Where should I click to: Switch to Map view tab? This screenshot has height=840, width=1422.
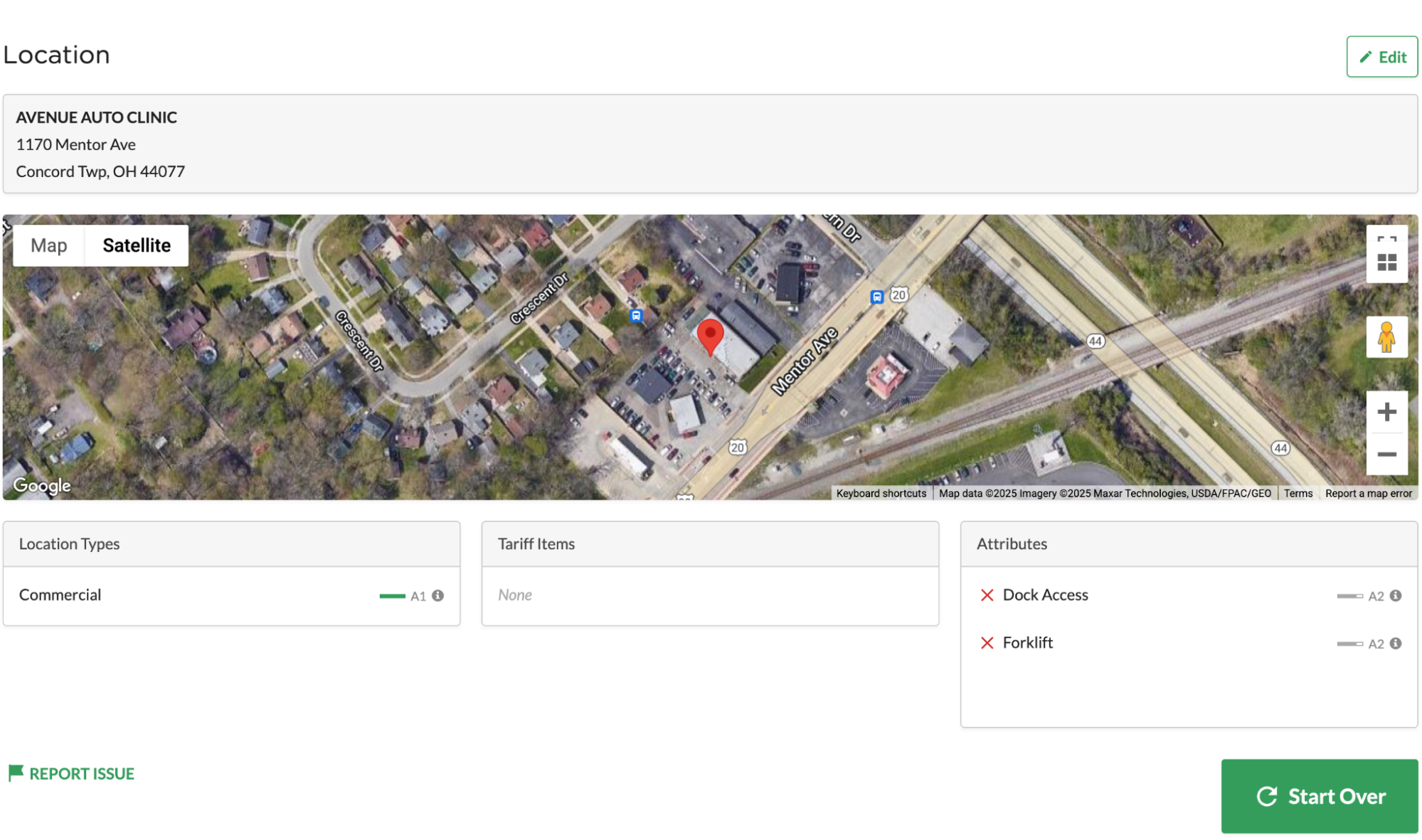(48, 245)
